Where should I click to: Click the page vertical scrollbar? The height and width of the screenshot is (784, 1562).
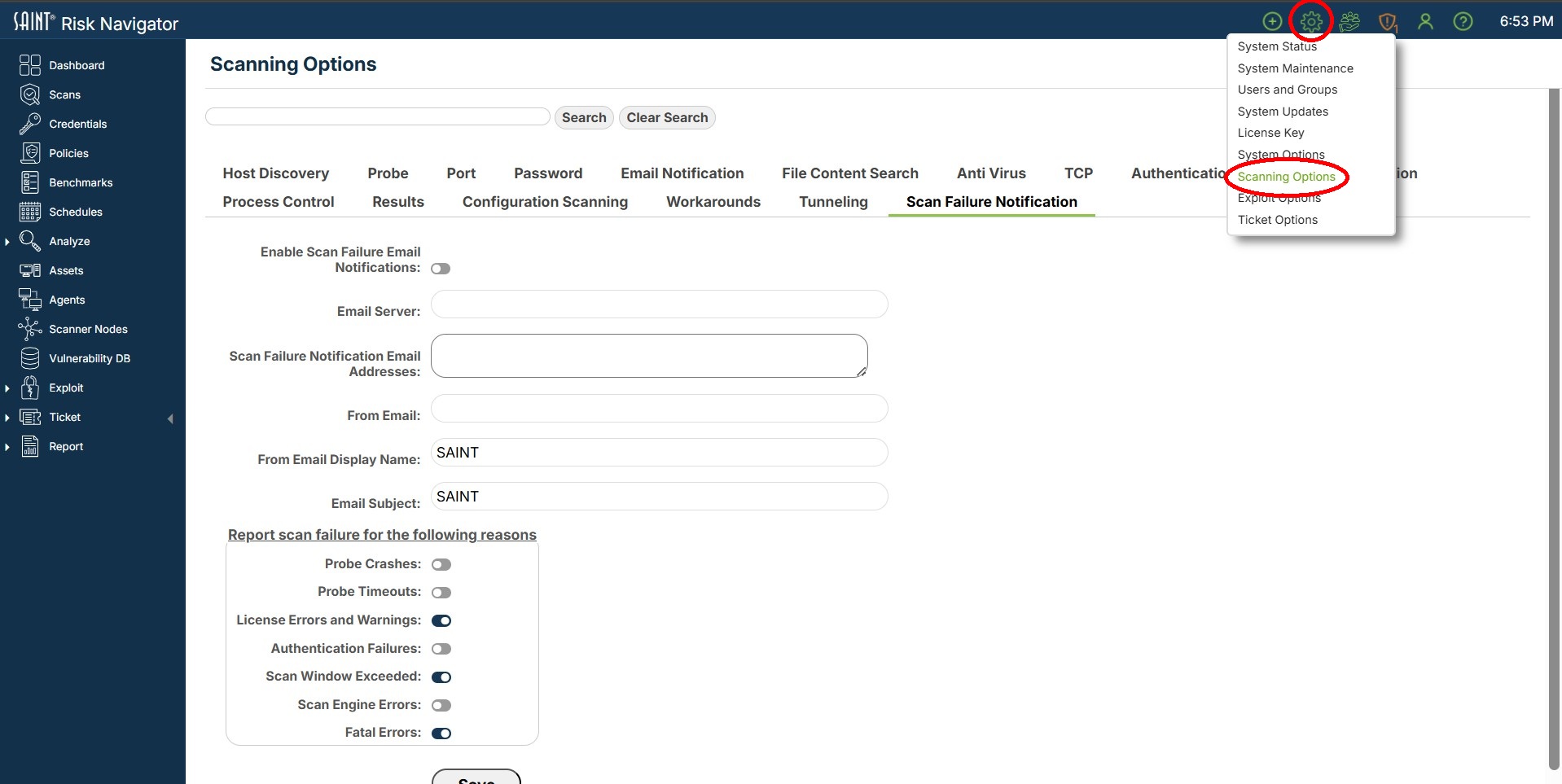point(1554,429)
